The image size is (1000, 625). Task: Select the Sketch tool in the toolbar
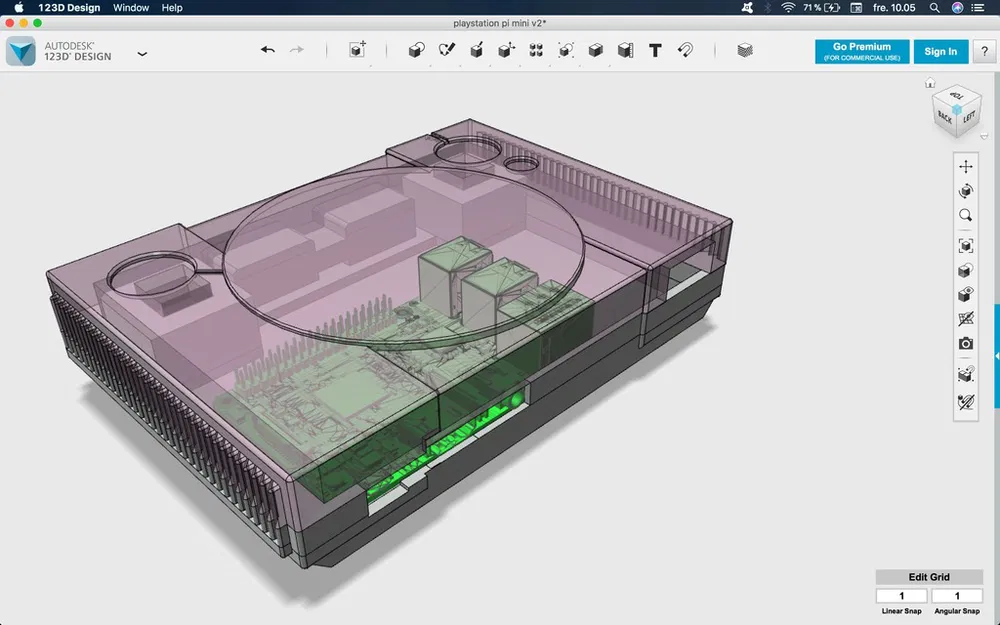coord(447,48)
